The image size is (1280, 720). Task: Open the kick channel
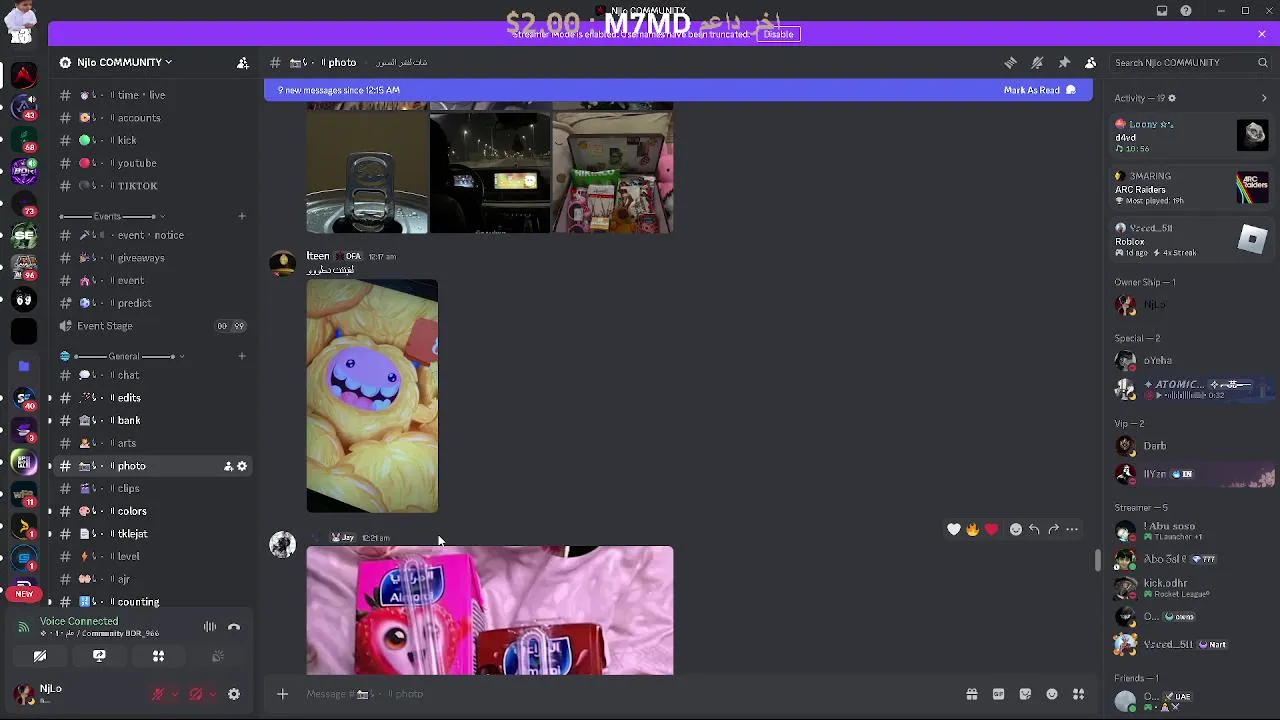(152, 140)
